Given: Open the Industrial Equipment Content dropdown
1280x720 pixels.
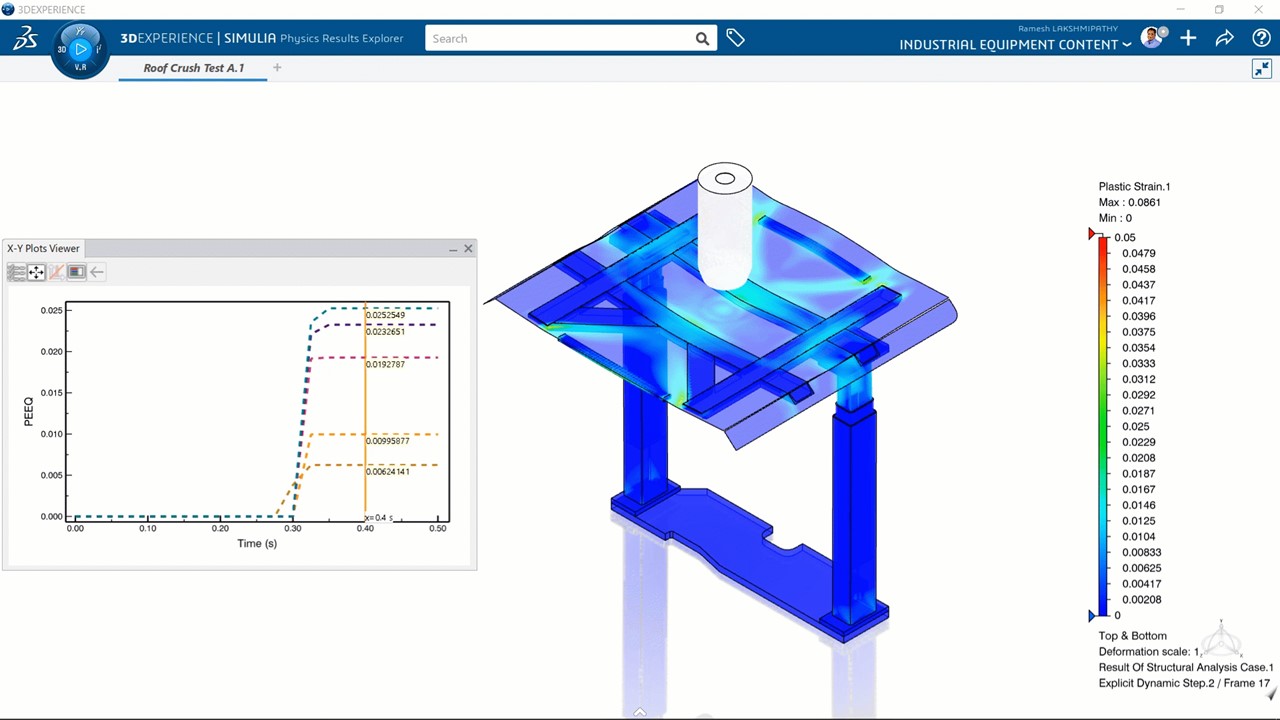Looking at the screenshot, I should (1015, 44).
